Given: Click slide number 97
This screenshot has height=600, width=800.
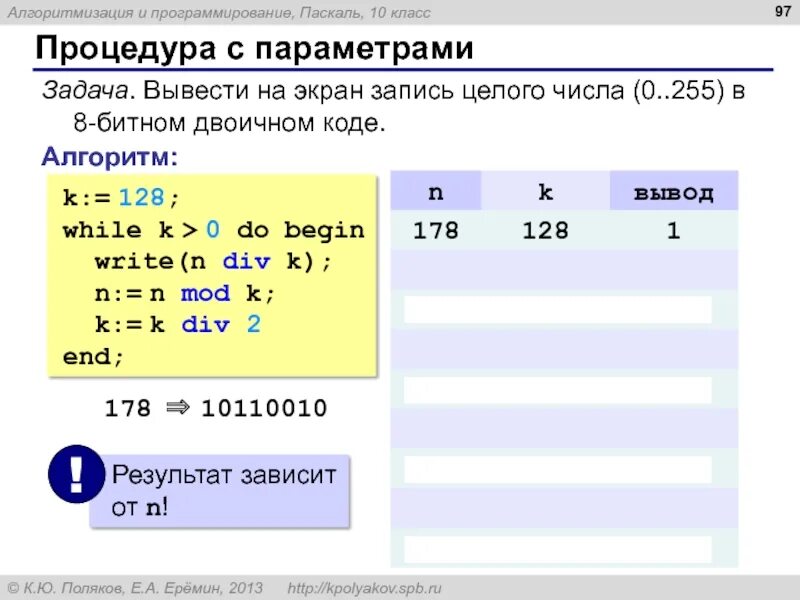Looking at the screenshot, I should (x=783, y=11).
